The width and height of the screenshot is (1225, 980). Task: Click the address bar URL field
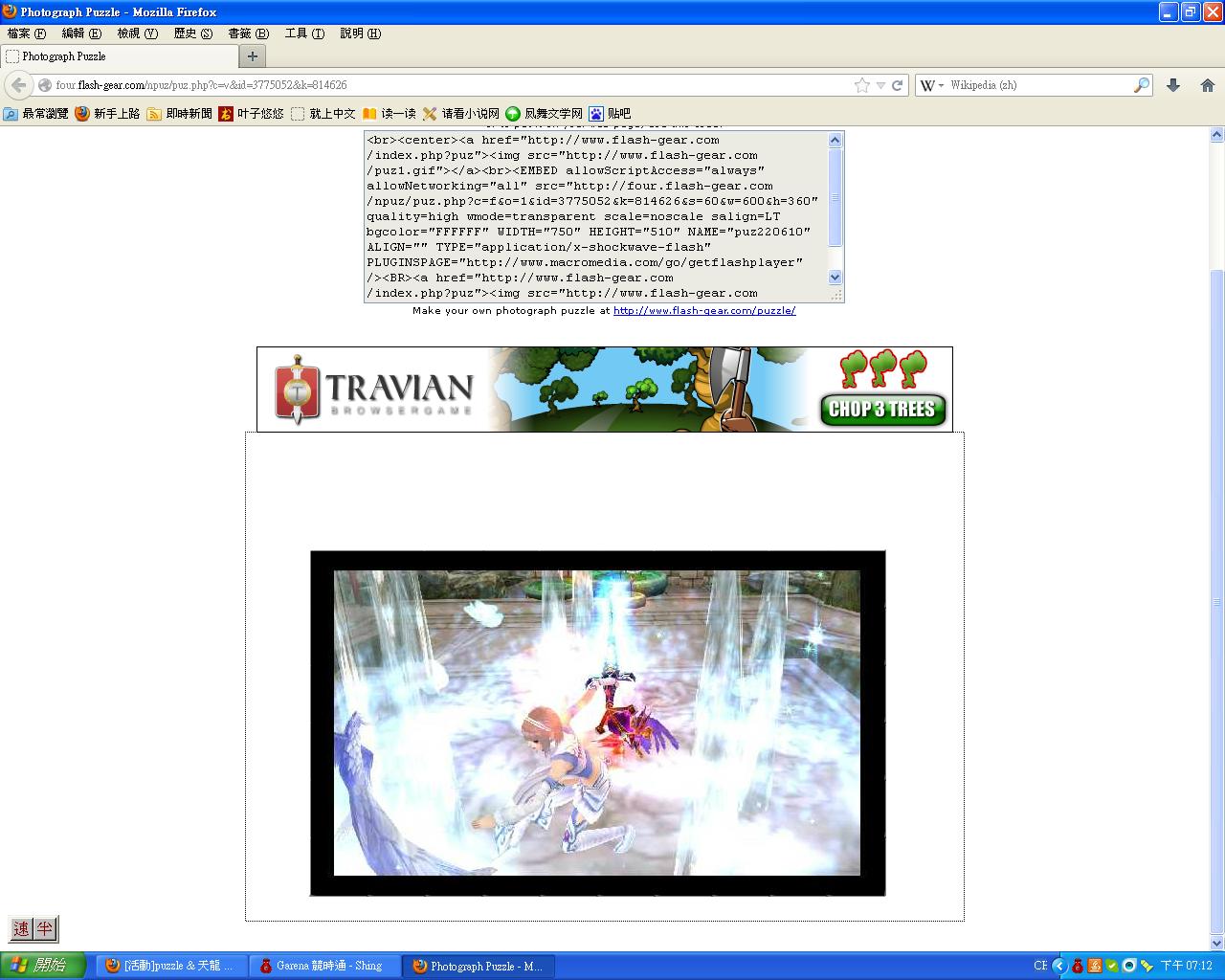tap(450, 85)
